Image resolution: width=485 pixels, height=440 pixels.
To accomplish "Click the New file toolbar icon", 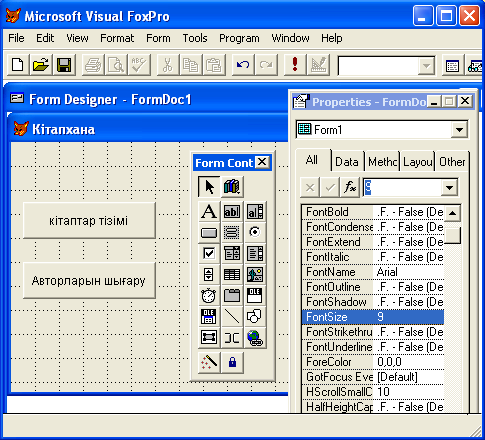I will tap(17, 65).
